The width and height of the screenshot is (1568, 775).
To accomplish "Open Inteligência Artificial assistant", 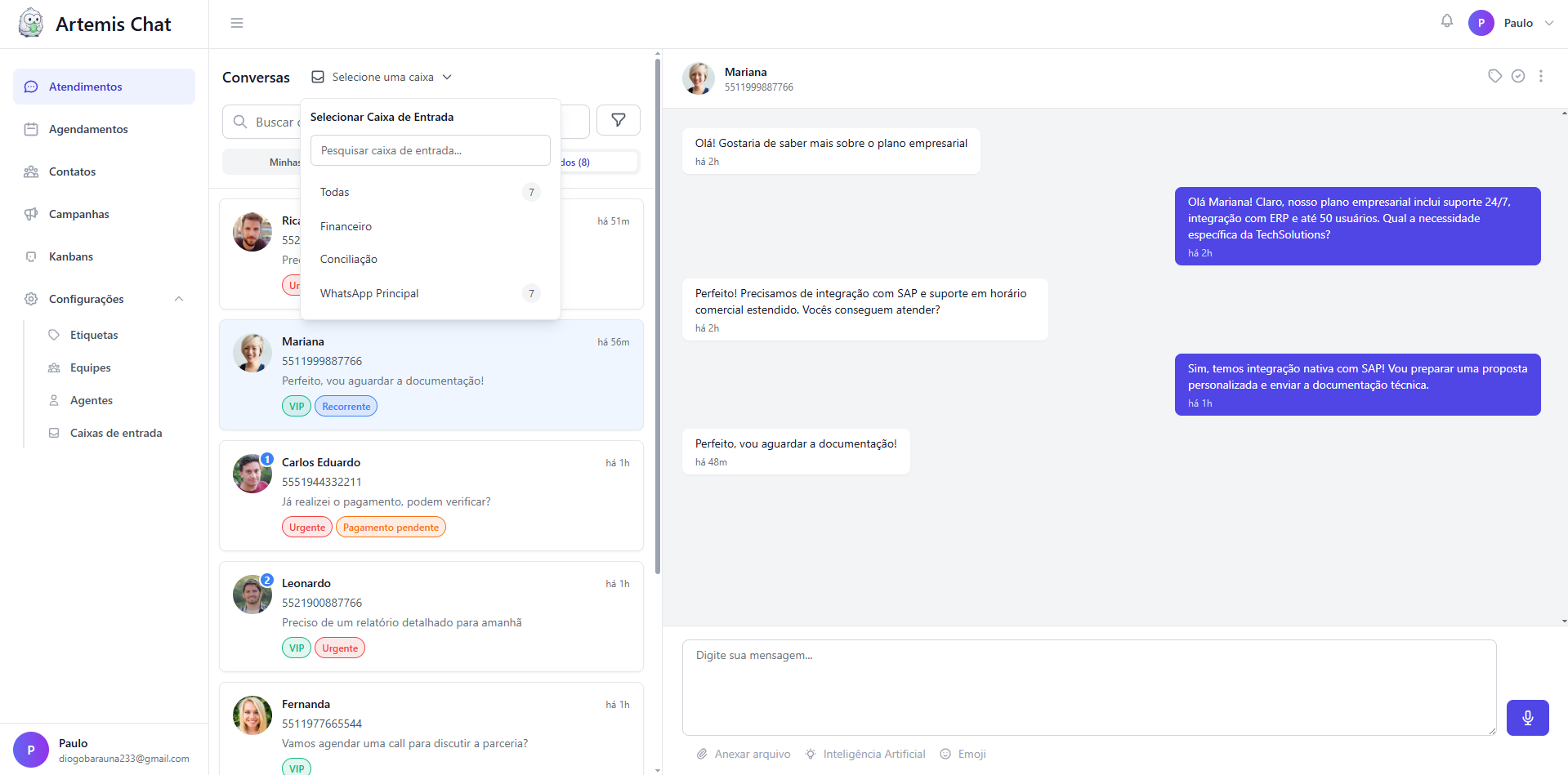I will coord(865,754).
